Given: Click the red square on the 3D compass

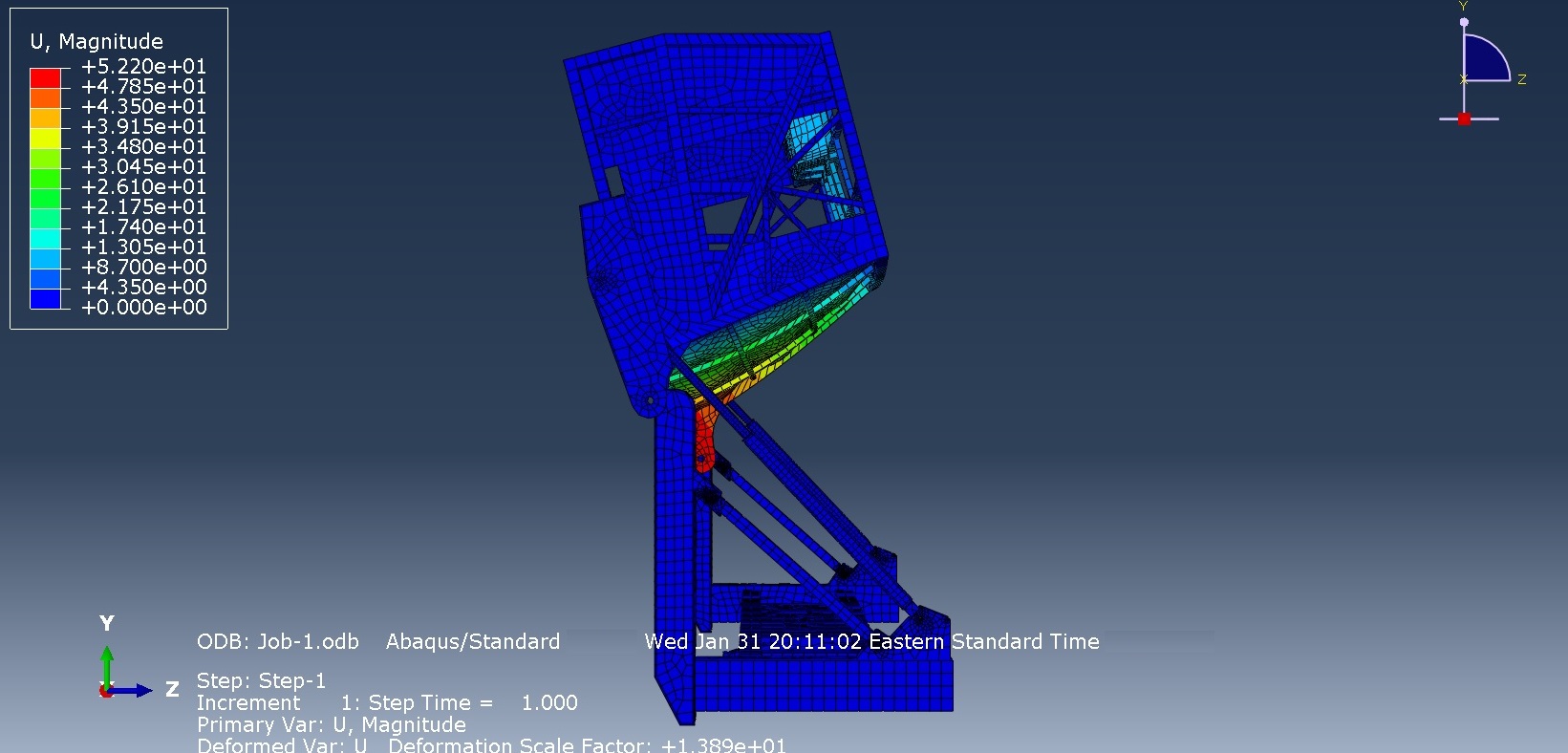Looking at the screenshot, I should pos(1464,118).
